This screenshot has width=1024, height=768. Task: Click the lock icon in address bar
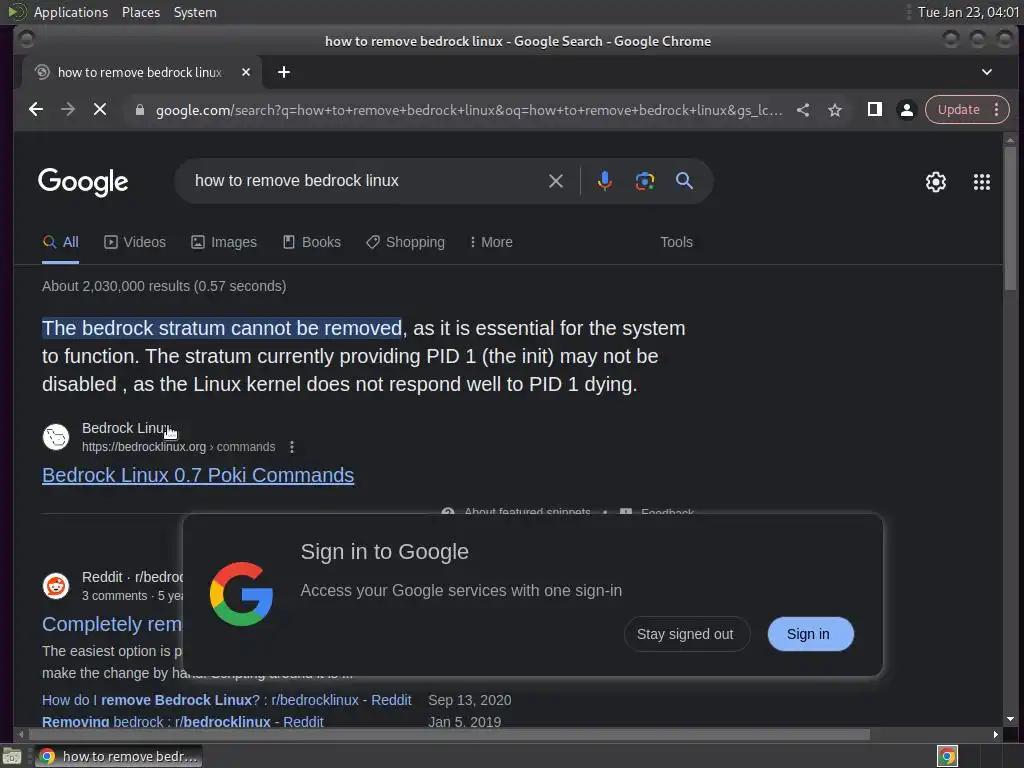[x=139, y=110]
